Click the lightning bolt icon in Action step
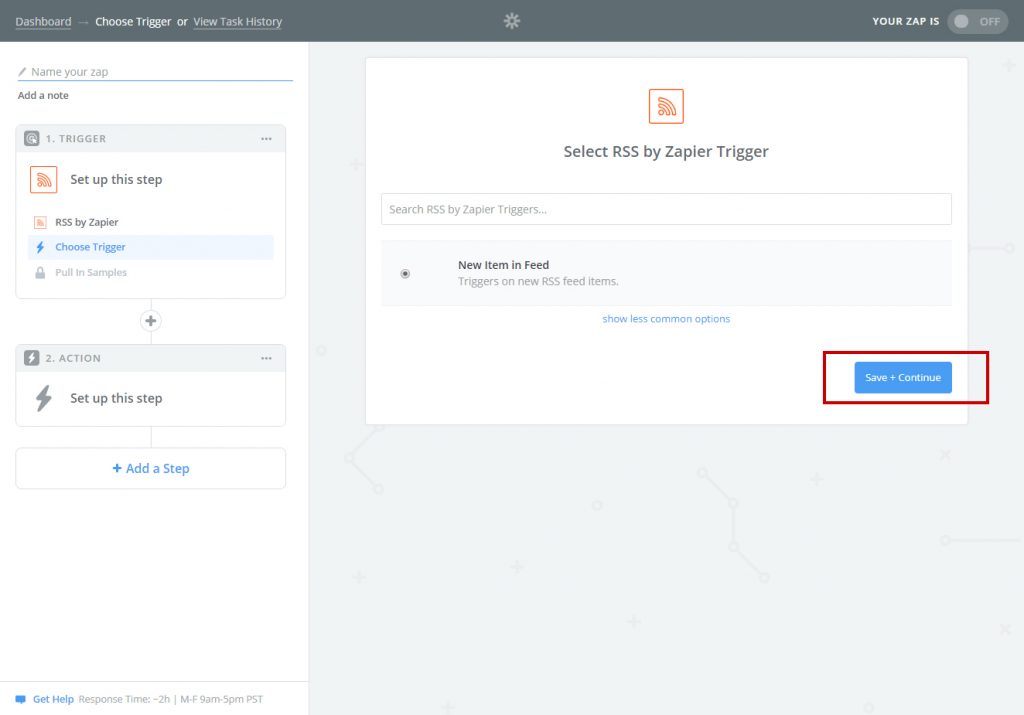 point(43,398)
